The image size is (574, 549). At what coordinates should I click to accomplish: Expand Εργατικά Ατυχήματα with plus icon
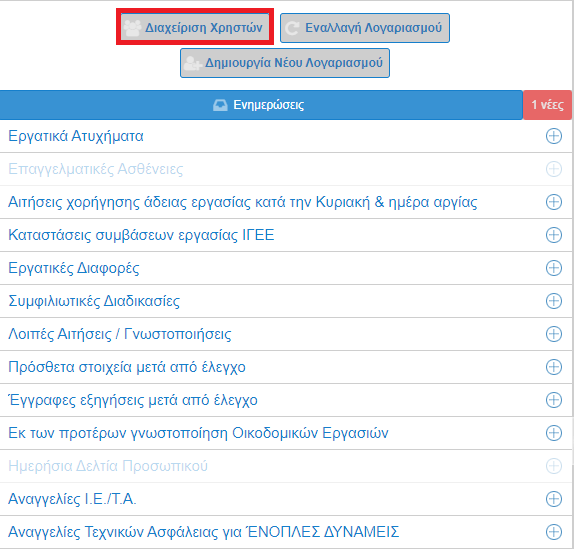coord(554,136)
